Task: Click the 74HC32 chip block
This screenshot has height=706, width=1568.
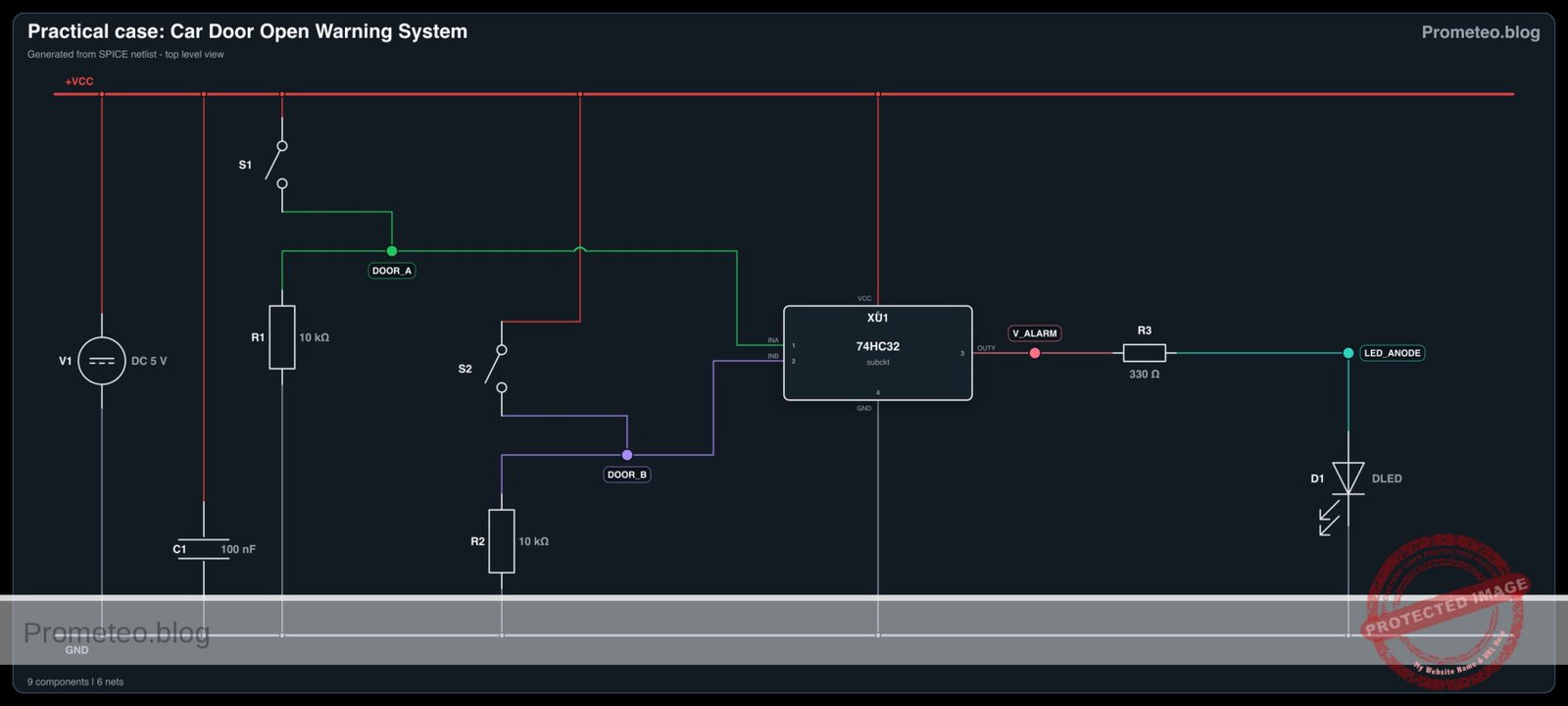Action: click(x=878, y=353)
